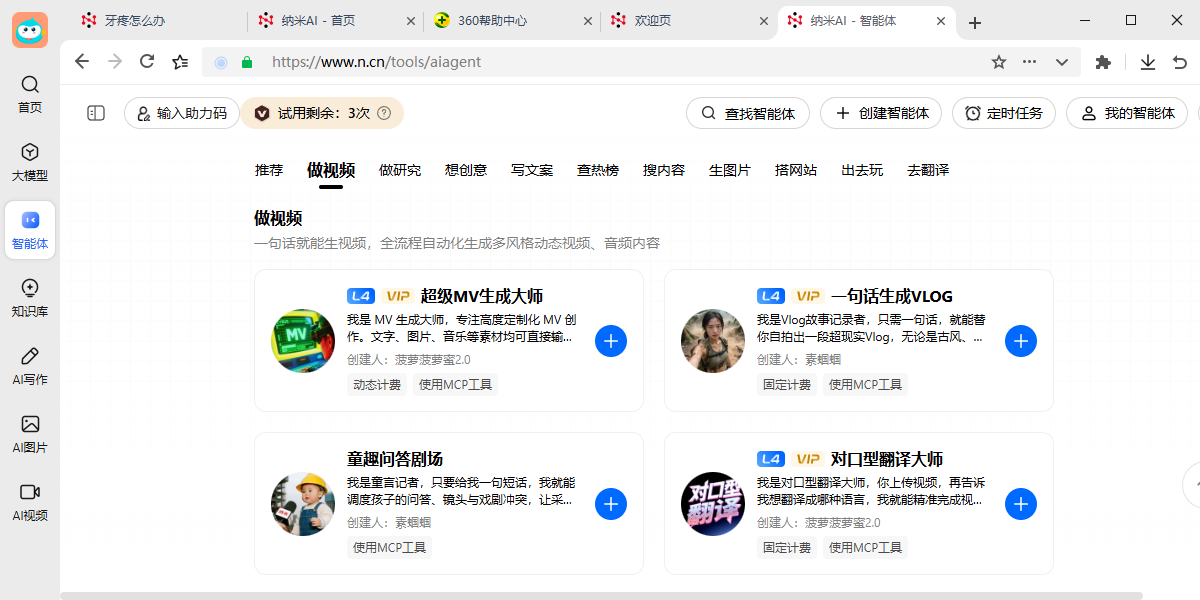Open the AI视频 sidebar tool
Viewport: 1200px width, 600px height.
29,501
